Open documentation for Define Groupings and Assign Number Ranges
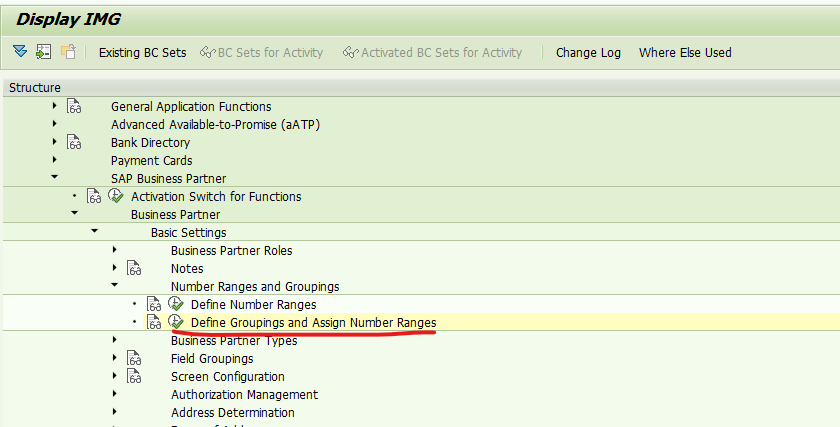The height and width of the screenshot is (427, 840). click(154, 322)
